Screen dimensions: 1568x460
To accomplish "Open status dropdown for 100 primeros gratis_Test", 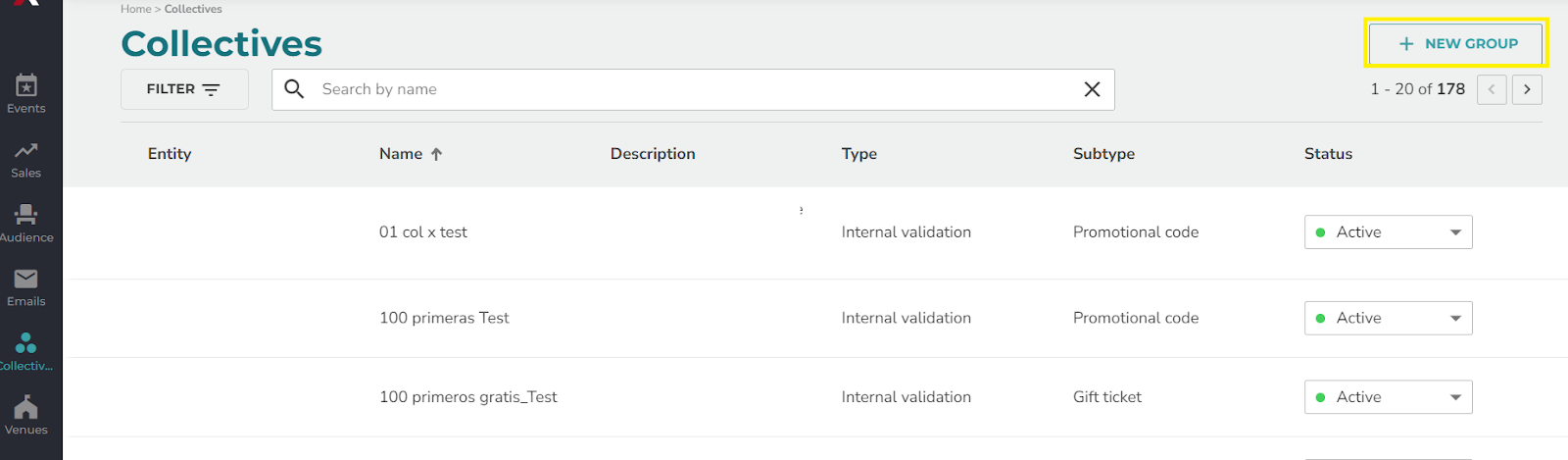I will (x=1388, y=397).
